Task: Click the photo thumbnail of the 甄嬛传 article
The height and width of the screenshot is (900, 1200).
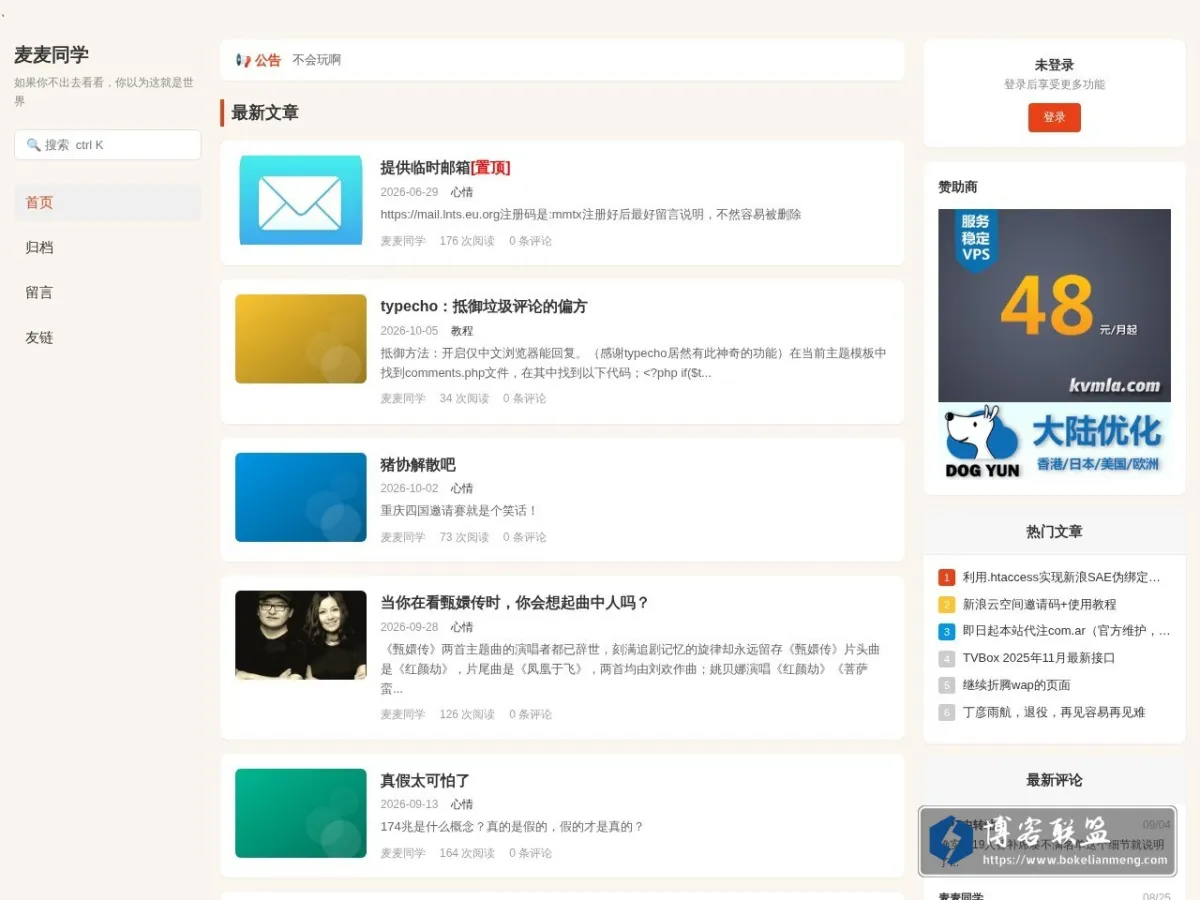Action: (x=301, y=635)
